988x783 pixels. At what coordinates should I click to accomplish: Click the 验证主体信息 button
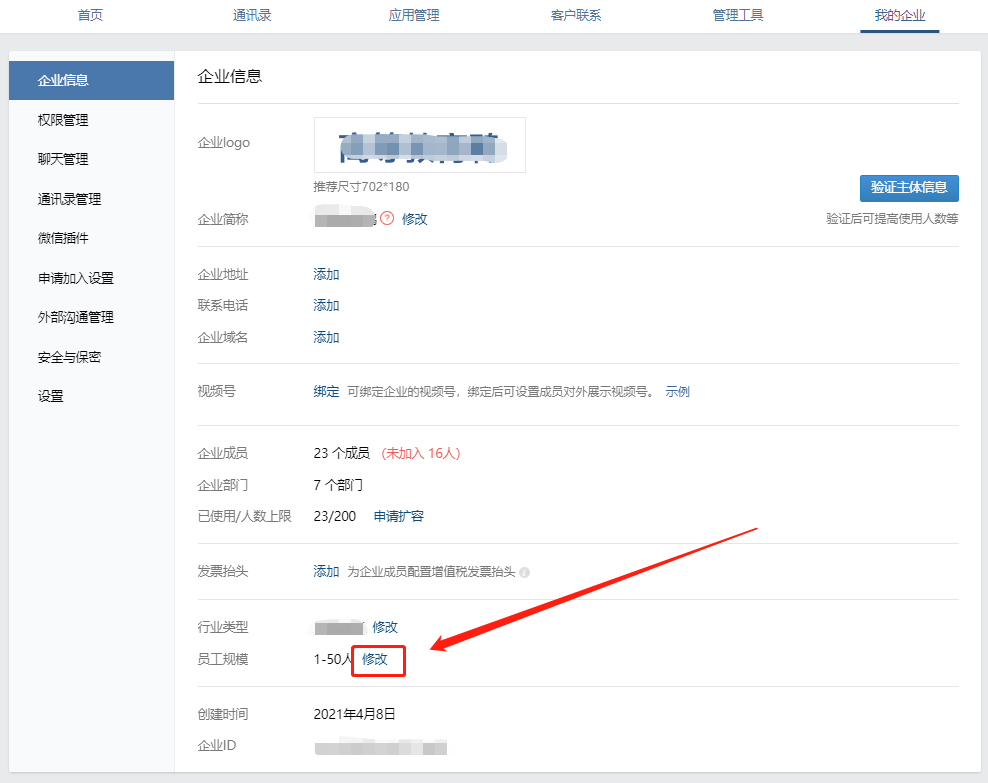tap(908, 188)
